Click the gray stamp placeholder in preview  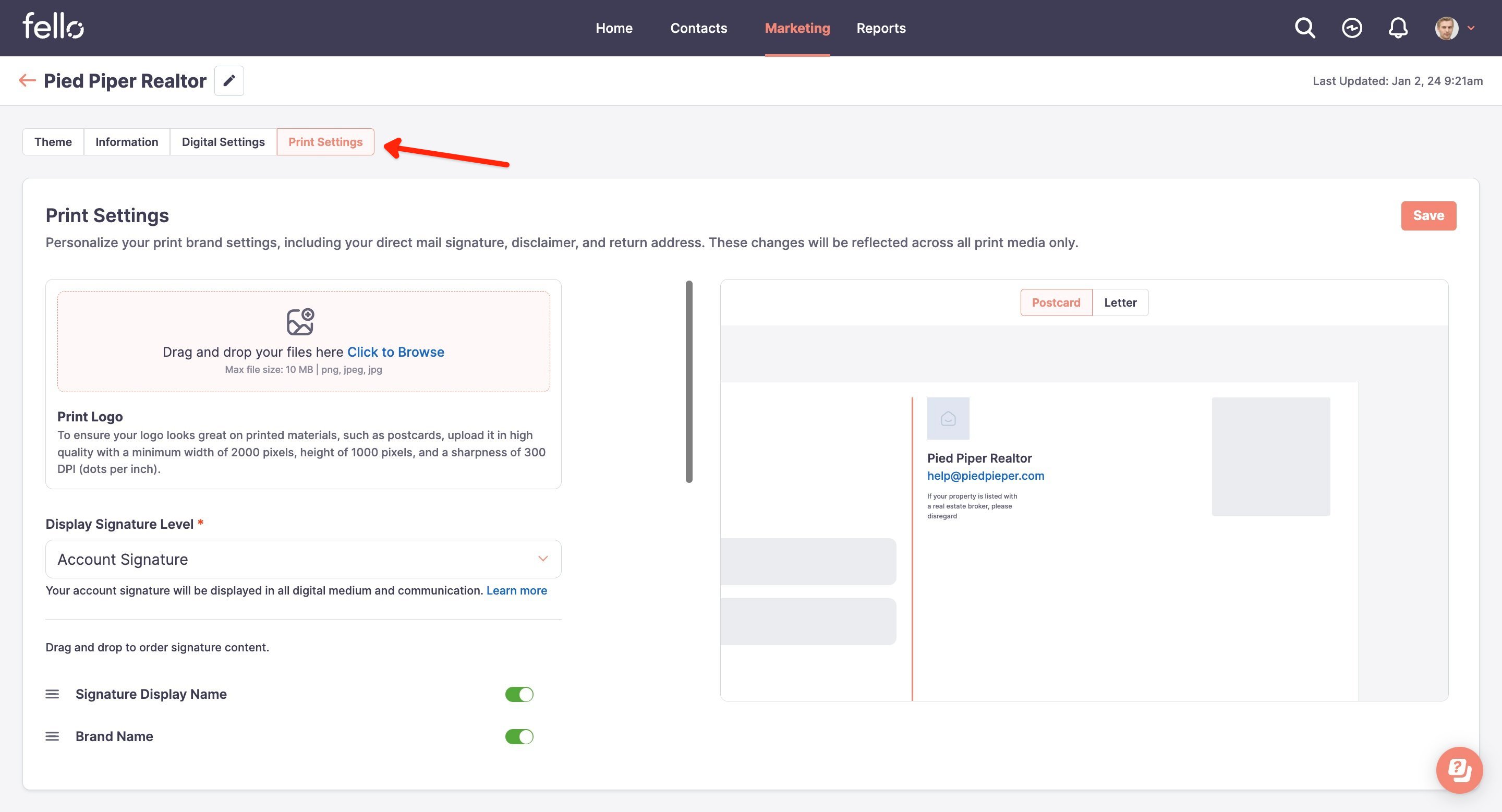click(x=1271, y=456)
